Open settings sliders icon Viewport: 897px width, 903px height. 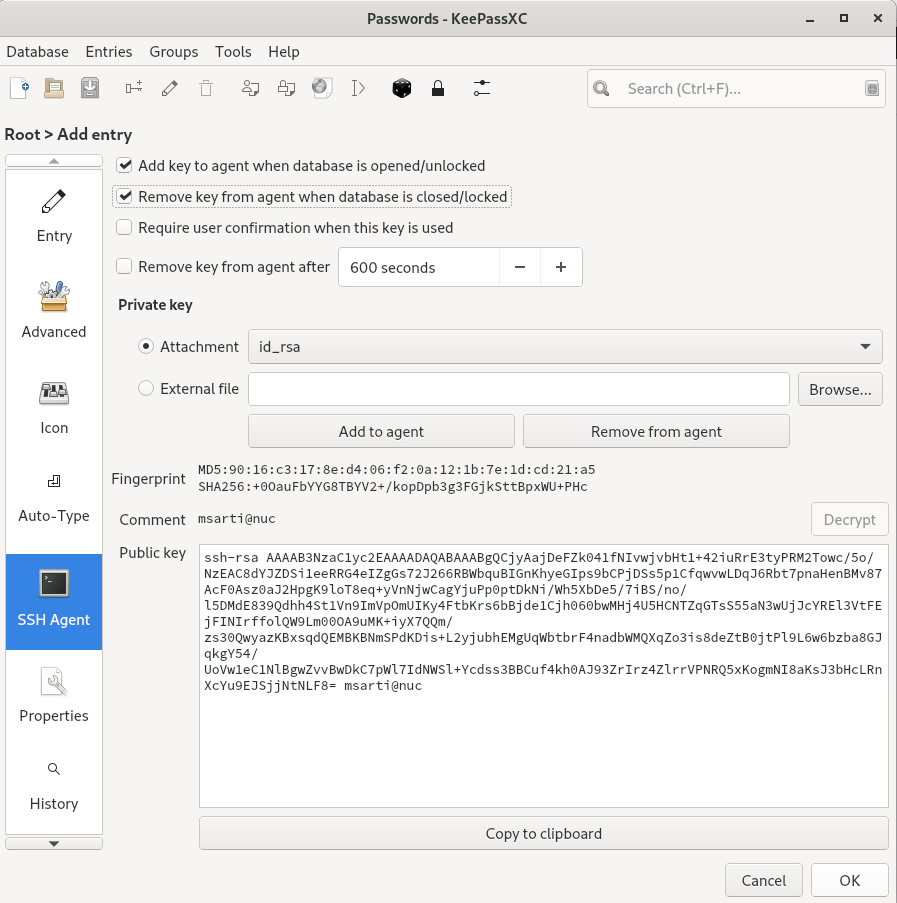coord(482,89)
